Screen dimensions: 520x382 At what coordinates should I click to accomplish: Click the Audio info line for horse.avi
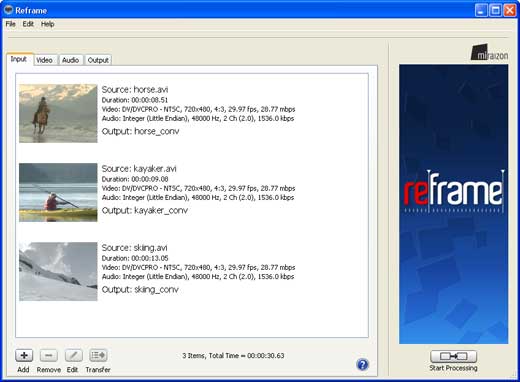pos(198,118)
